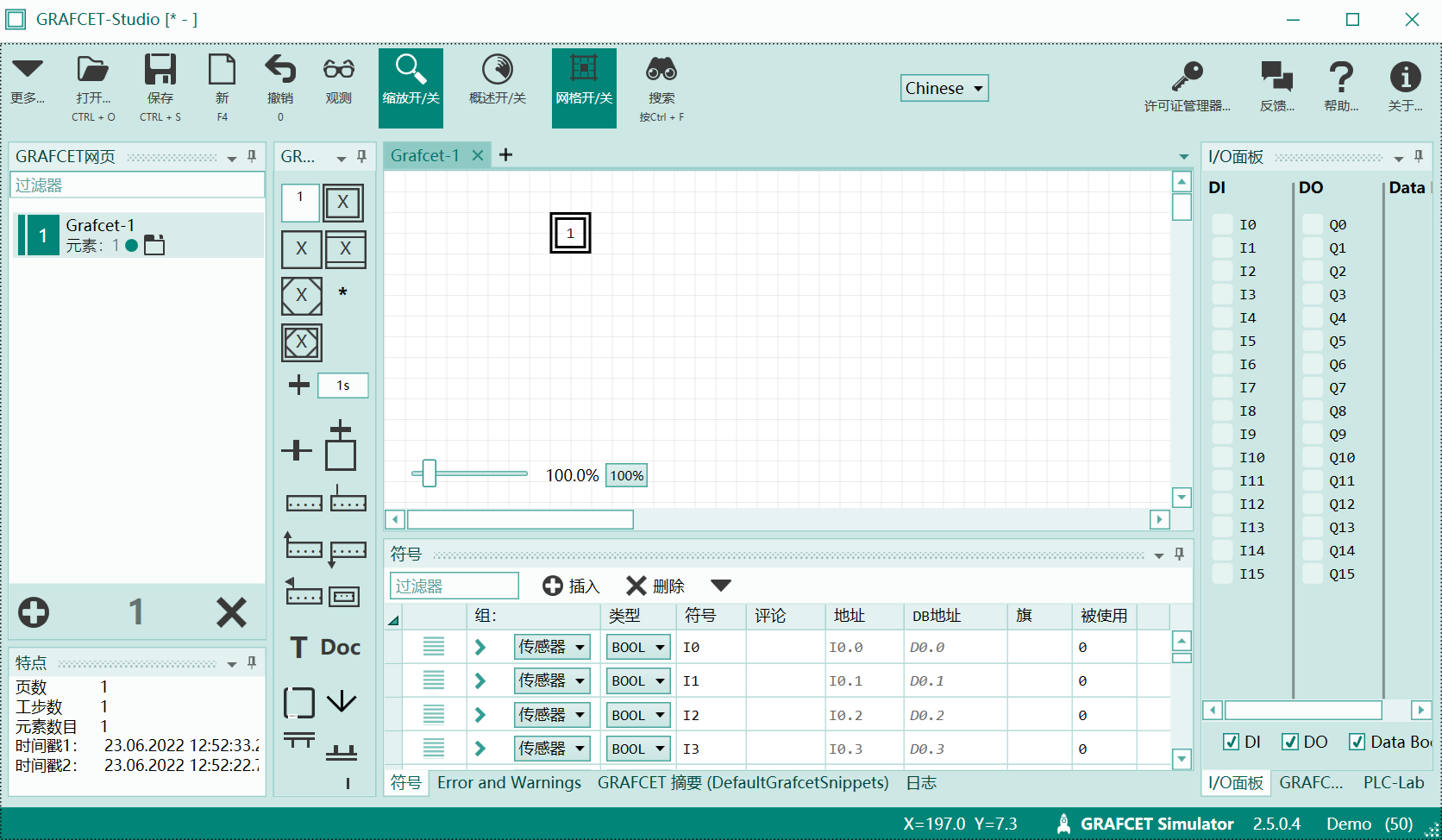Screen dimensions: 1442x840
Task: Switch to GRAFCET 摘要 snippets tab
Action: pyautogui.click(x=743, y=782)
